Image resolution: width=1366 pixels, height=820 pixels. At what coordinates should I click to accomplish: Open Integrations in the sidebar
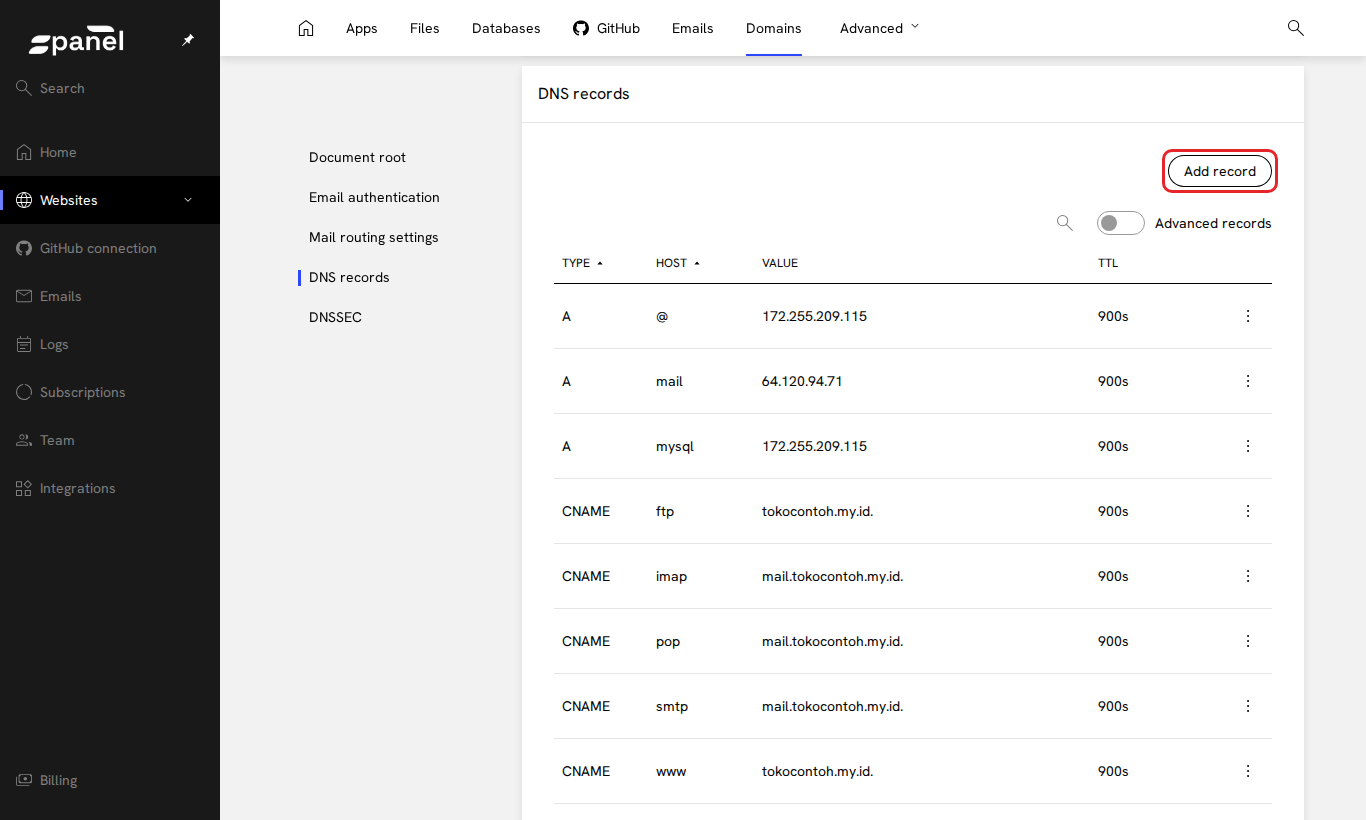(x=110, y=488)
